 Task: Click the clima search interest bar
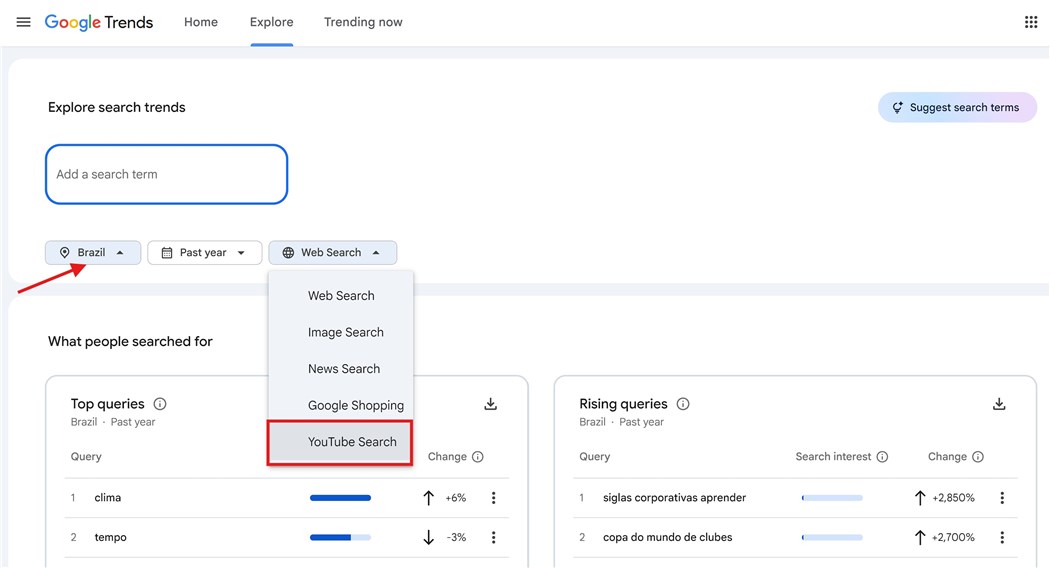[x=340, y=498]
